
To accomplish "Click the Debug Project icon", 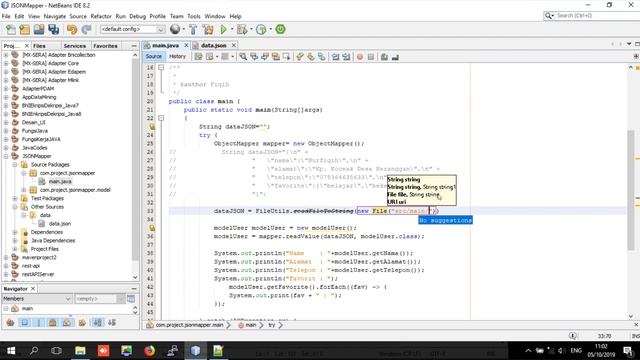I will pyautogui.click(x=242, y=29).
